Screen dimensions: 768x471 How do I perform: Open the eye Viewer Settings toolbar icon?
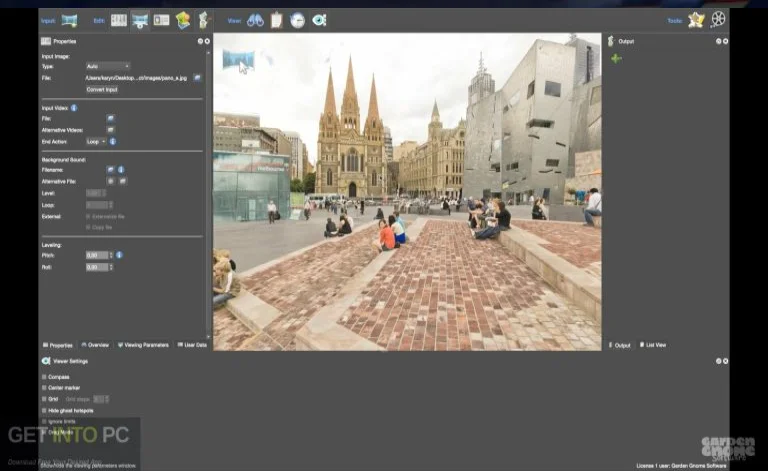(x=319, y=21)
